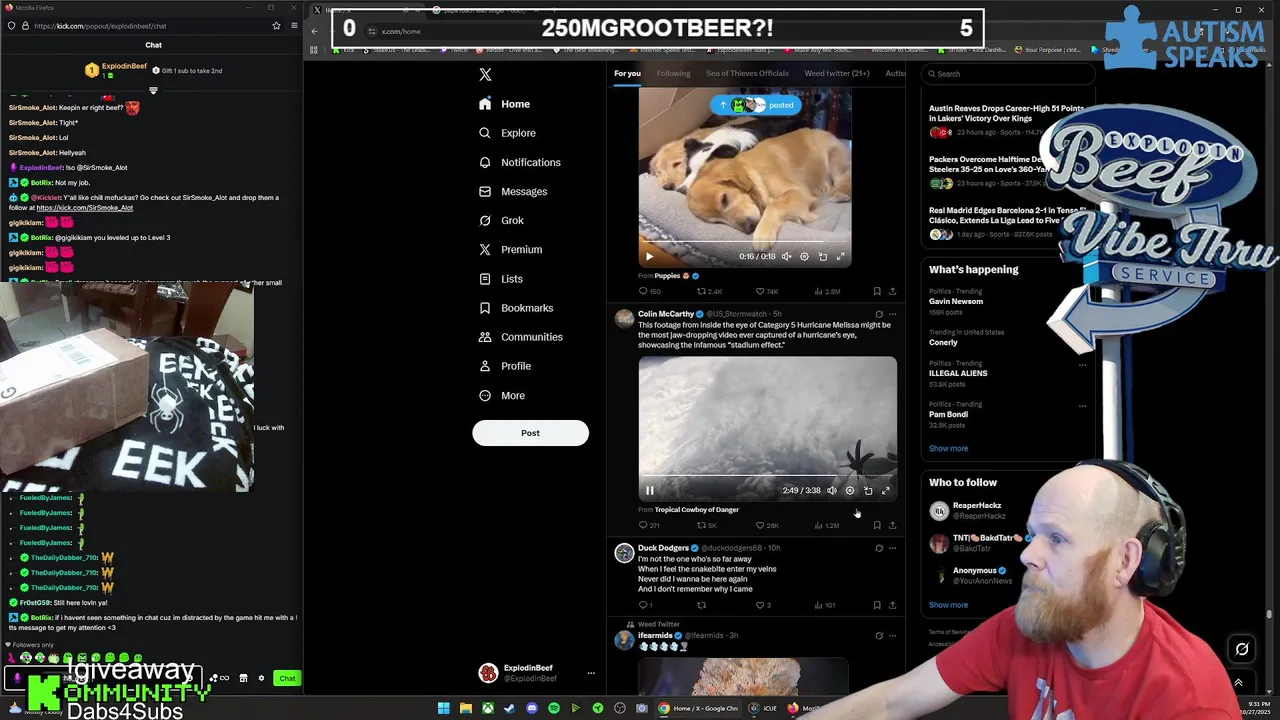Open the Gavin Newsom trending topic
This screenshot has height=720, width=1280.
pos(956,301)
